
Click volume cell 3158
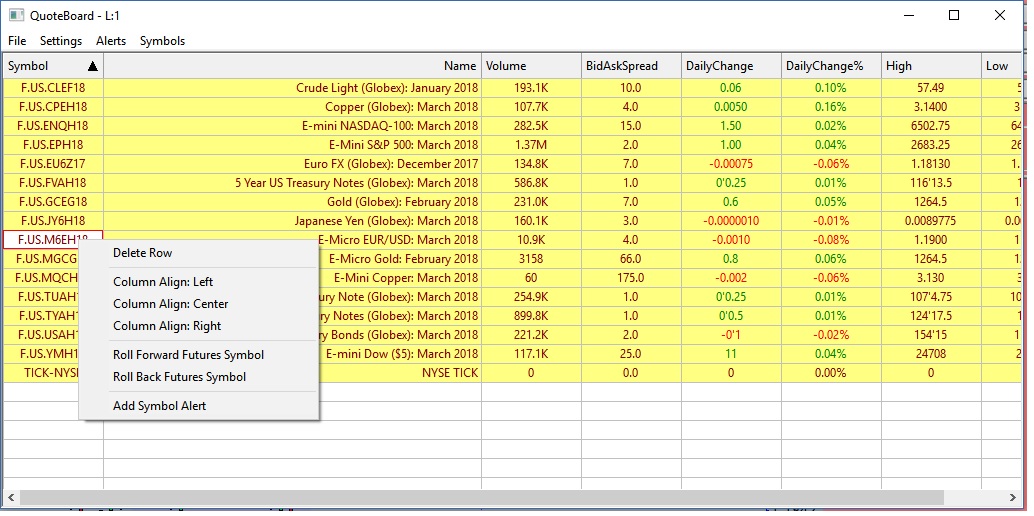532,259
